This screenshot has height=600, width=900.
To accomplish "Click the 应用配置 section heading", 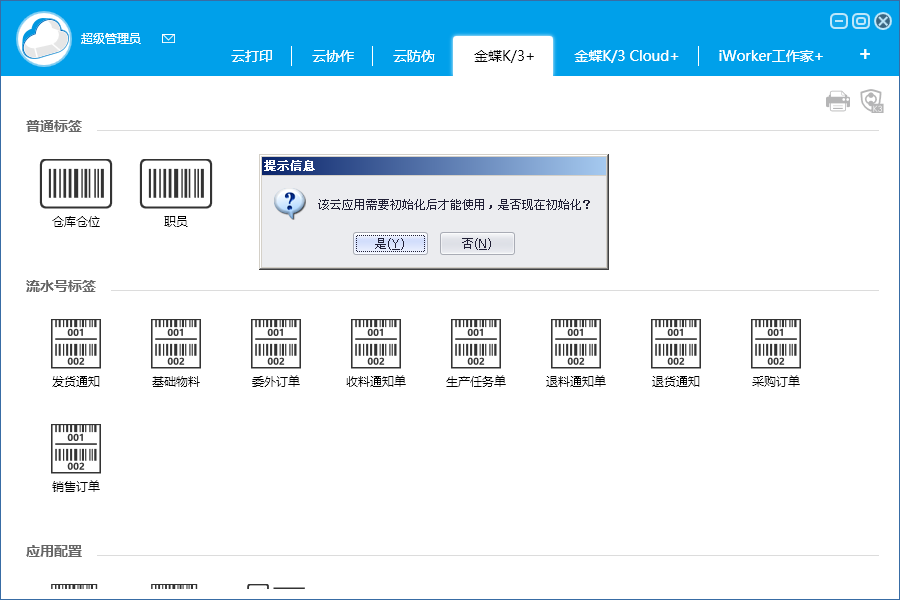I will (x=54, y=551).
